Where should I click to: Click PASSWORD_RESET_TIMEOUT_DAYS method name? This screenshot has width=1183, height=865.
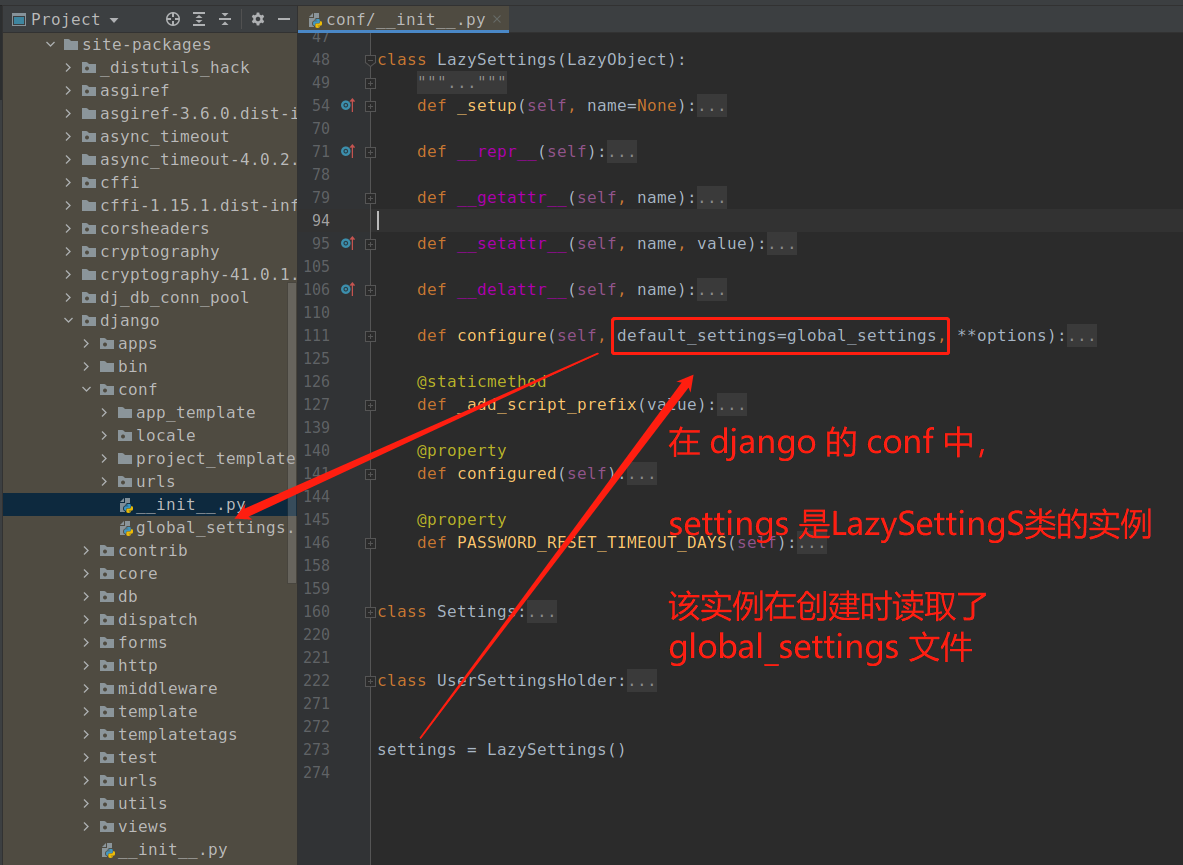click(x=592, y=542)
